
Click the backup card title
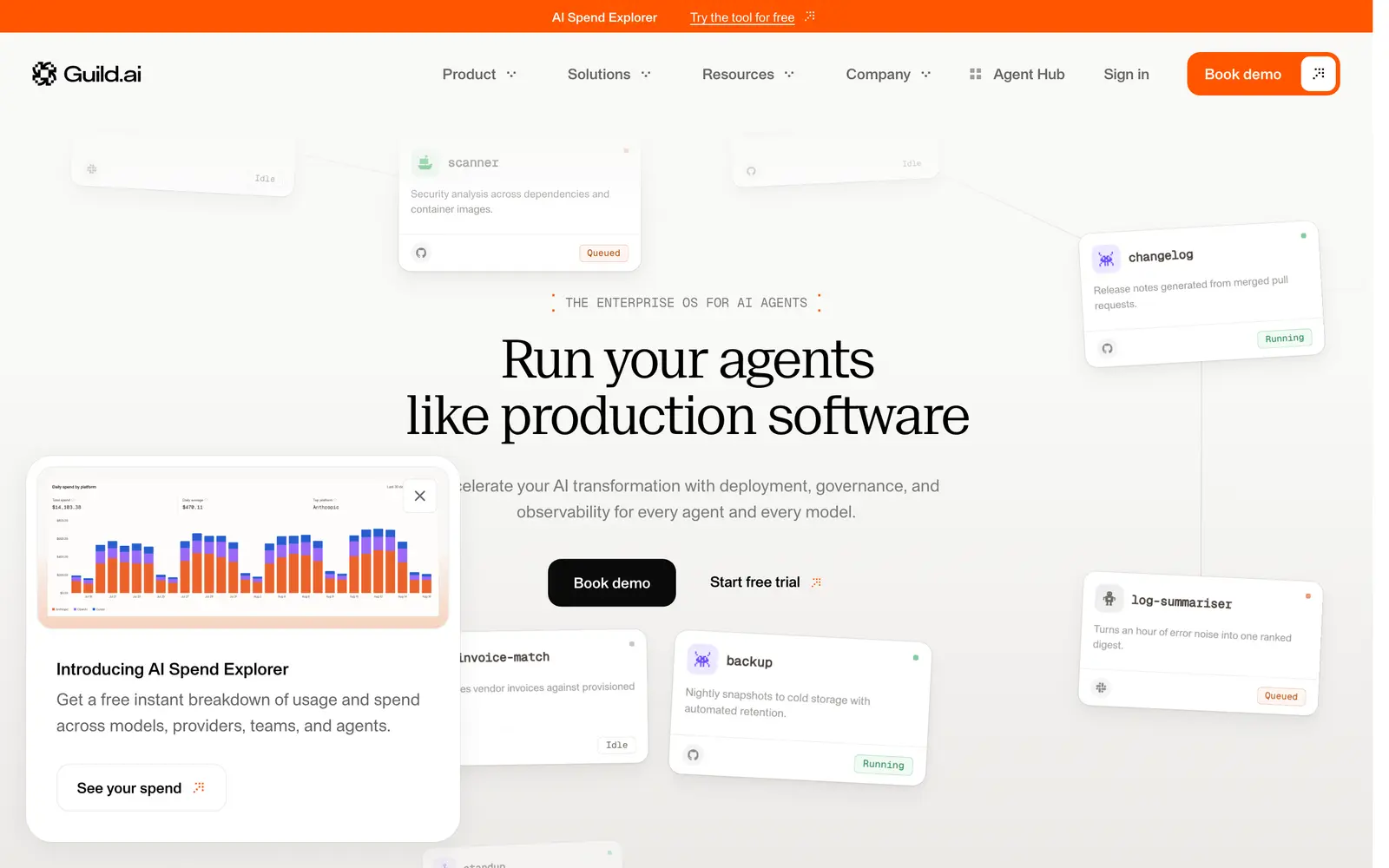click(749, 661)
